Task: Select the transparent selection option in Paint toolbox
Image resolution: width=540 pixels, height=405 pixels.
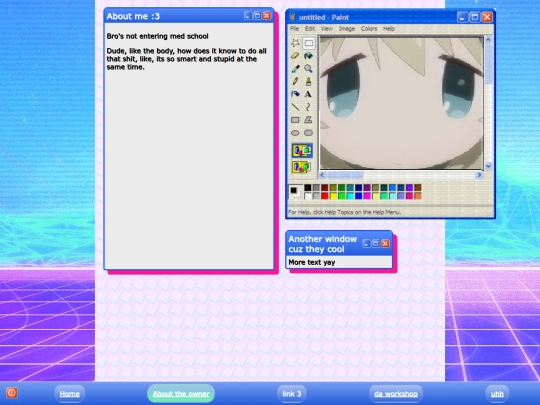Action: (301, 167)
